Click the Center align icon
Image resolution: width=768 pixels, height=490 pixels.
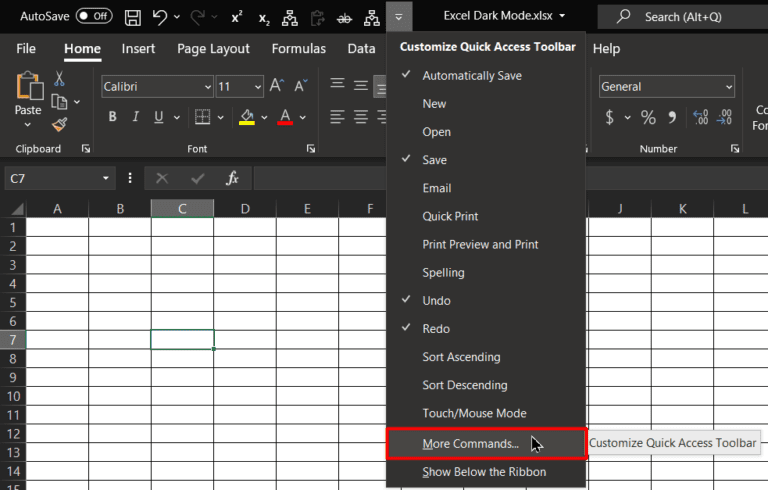(361, 117)
